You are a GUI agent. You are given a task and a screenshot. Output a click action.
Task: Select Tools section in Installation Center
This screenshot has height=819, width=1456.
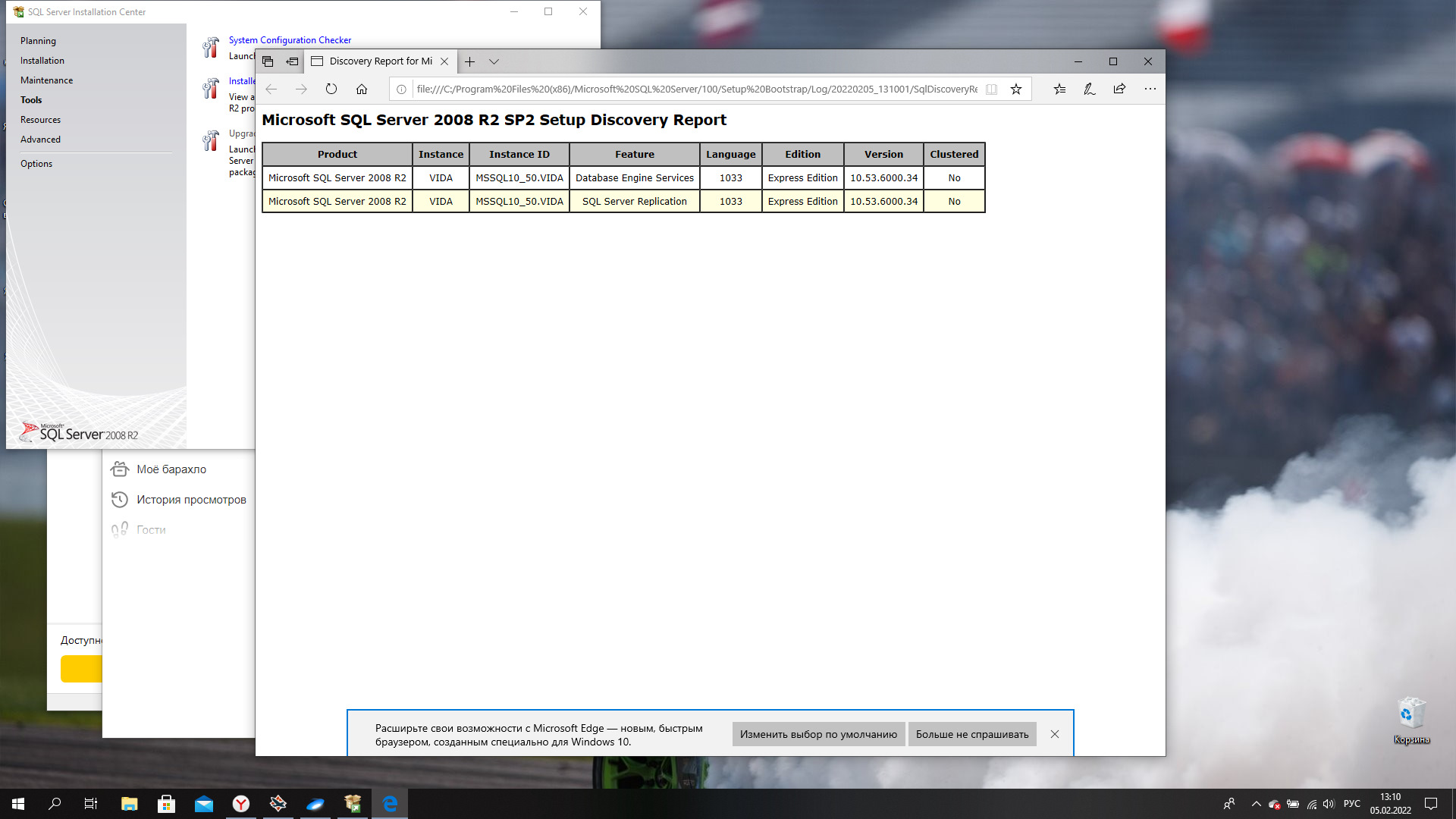coord(31,100)
